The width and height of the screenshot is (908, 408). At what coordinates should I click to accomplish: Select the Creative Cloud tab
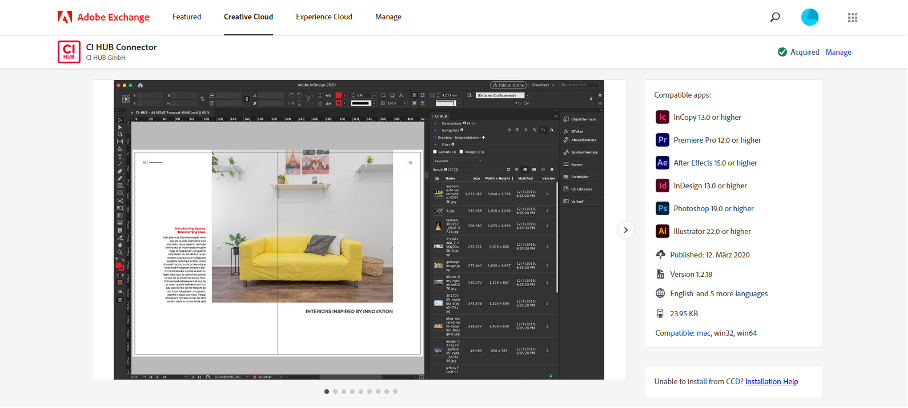[248, 17]
